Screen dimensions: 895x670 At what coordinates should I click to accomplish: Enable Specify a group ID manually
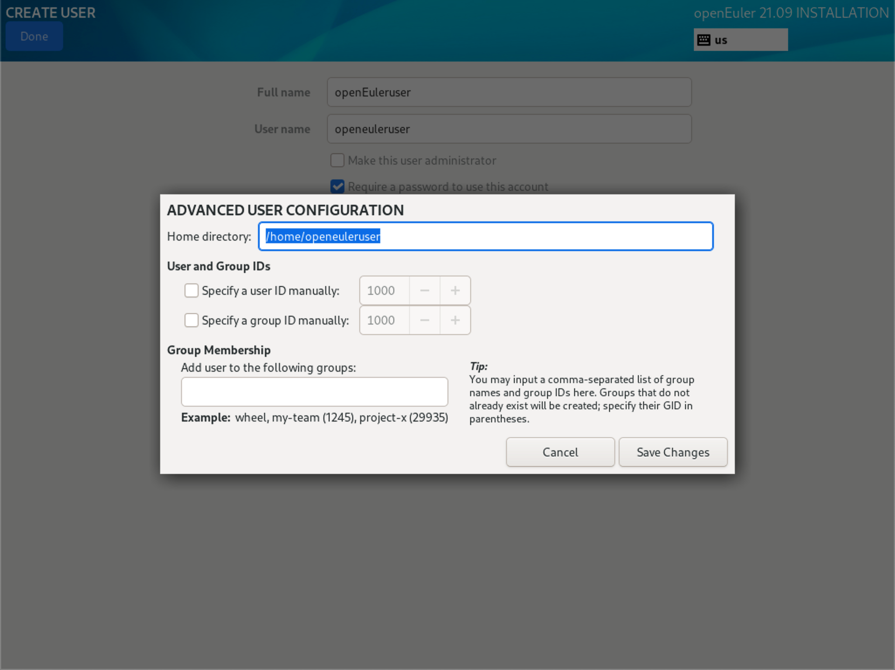pyautogui.click(x=192, y=321)
